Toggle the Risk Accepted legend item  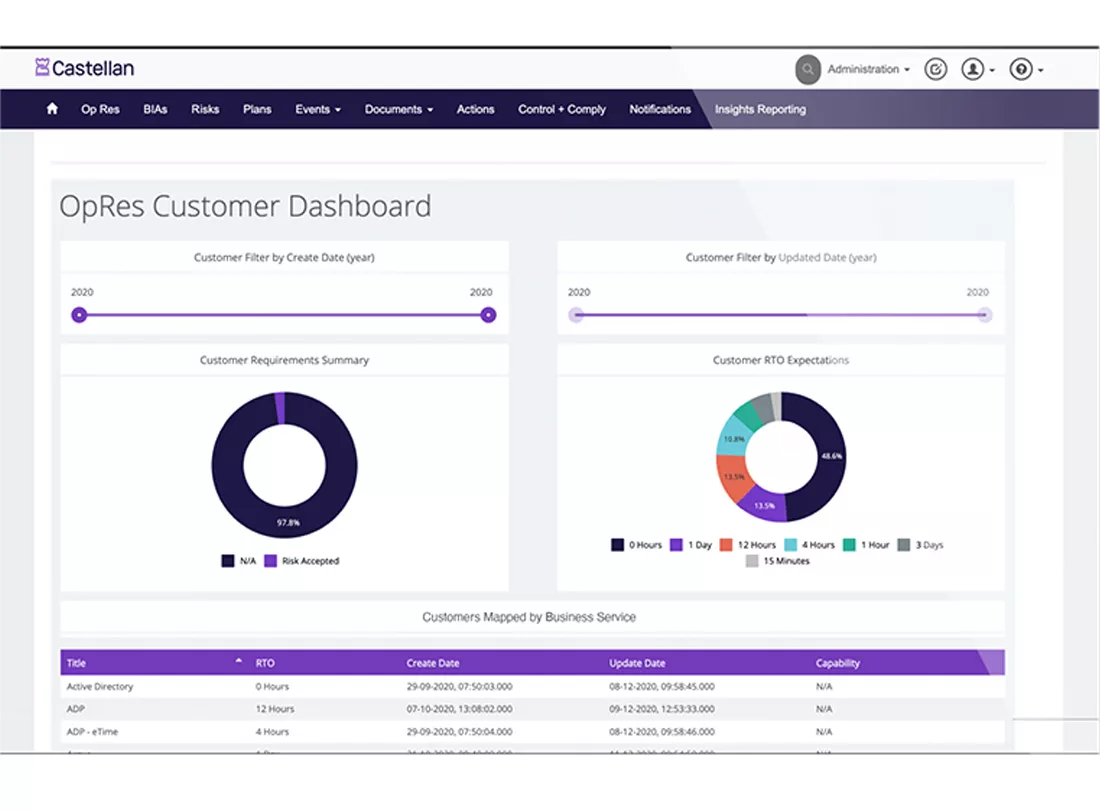[x=302, y=561]
